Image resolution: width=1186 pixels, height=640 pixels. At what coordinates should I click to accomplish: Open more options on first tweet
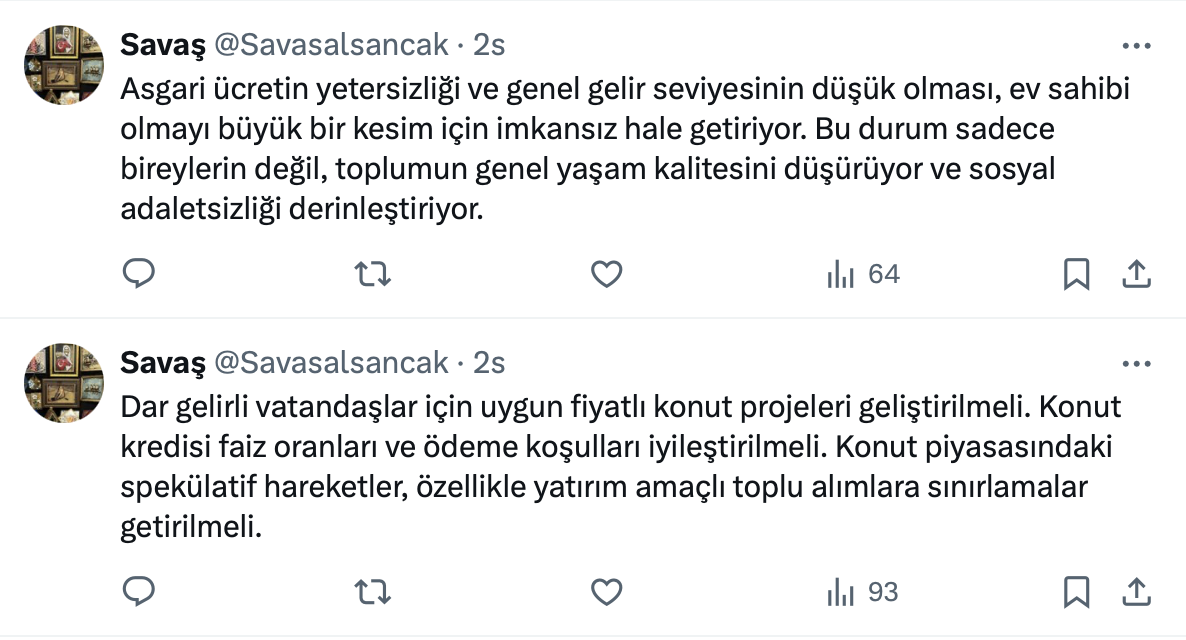pyautogui.click(x=1137, y=46)
